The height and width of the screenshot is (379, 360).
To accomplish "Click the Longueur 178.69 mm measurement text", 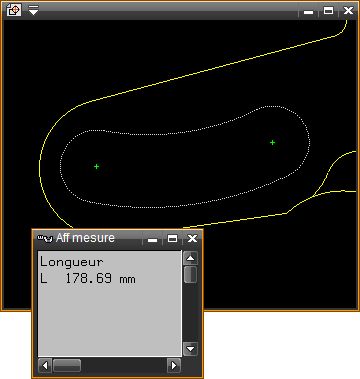I will point(88,270).
